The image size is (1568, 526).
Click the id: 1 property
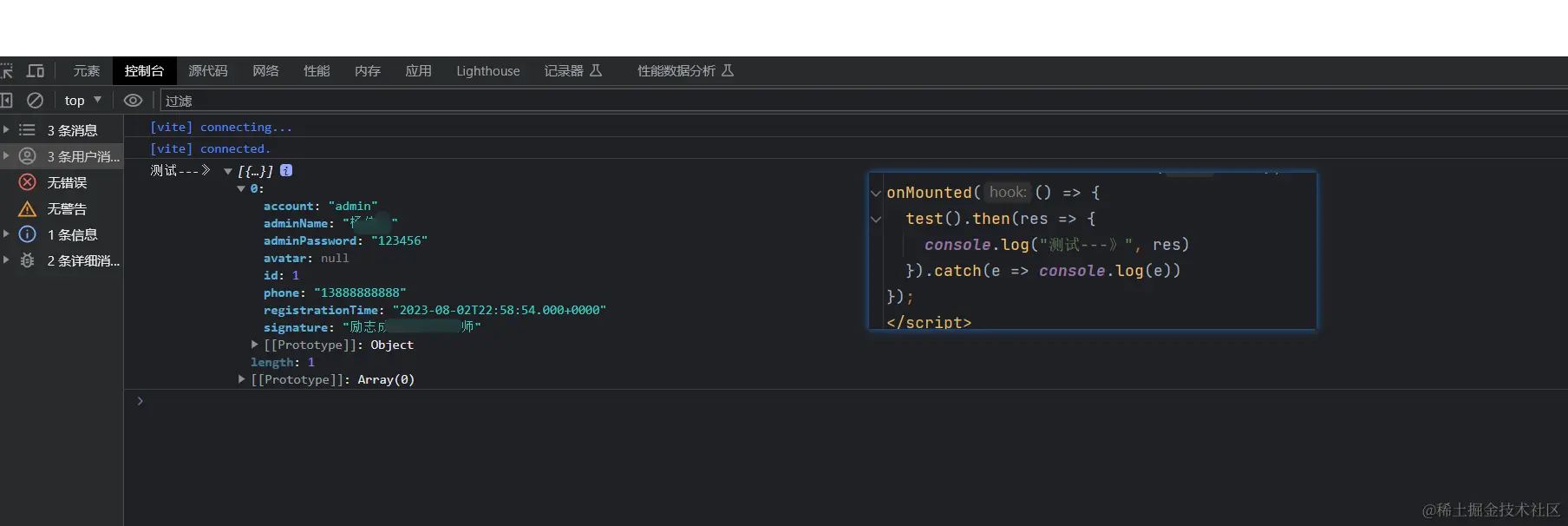coord(281,275)
